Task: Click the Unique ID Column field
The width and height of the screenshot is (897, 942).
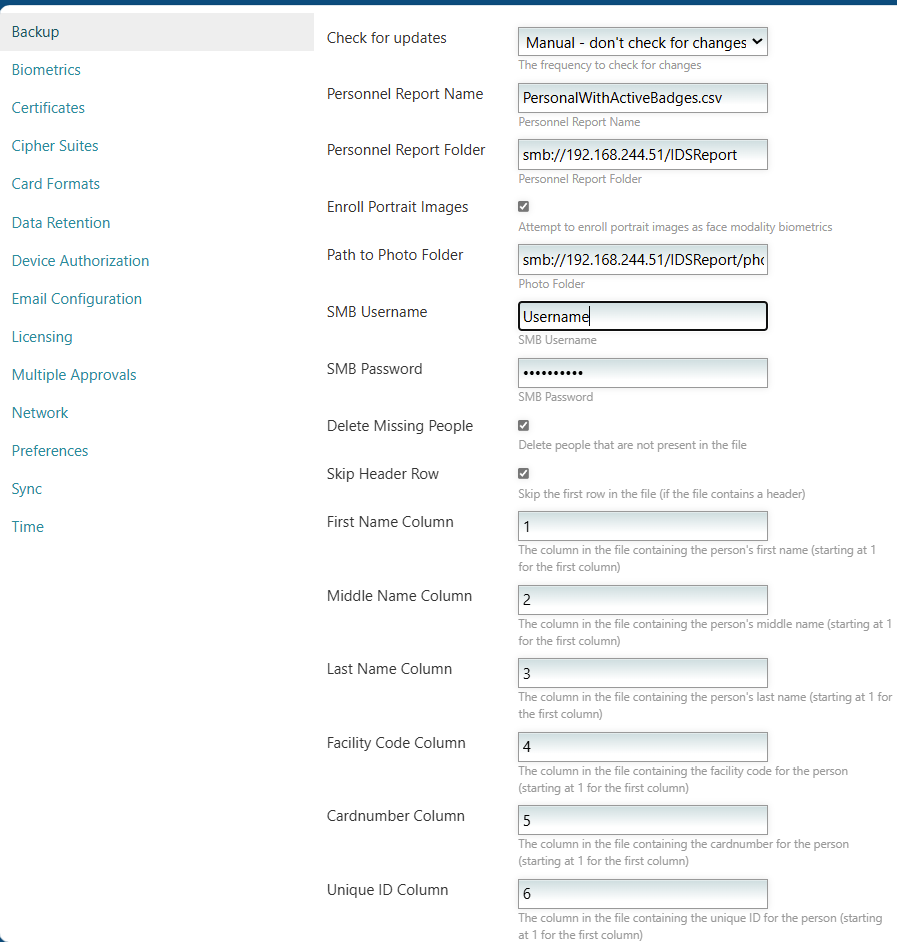Action: click(642, 894)
